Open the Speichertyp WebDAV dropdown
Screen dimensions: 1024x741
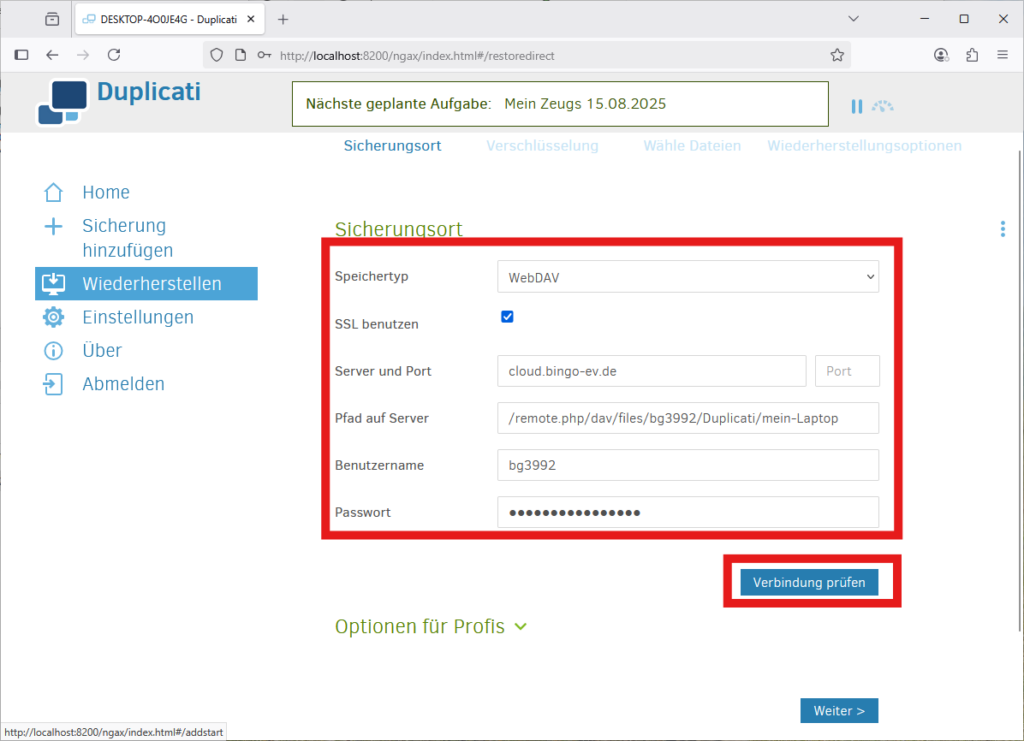coord(688,277)
